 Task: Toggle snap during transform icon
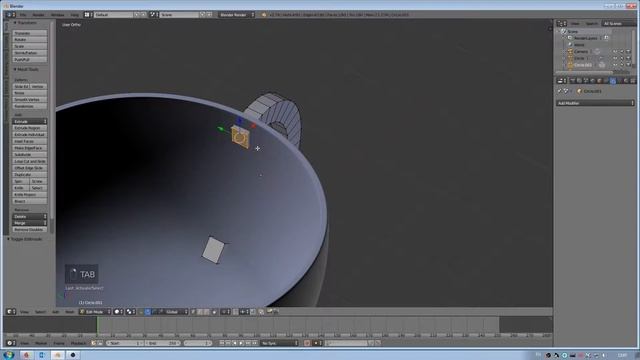236,312
